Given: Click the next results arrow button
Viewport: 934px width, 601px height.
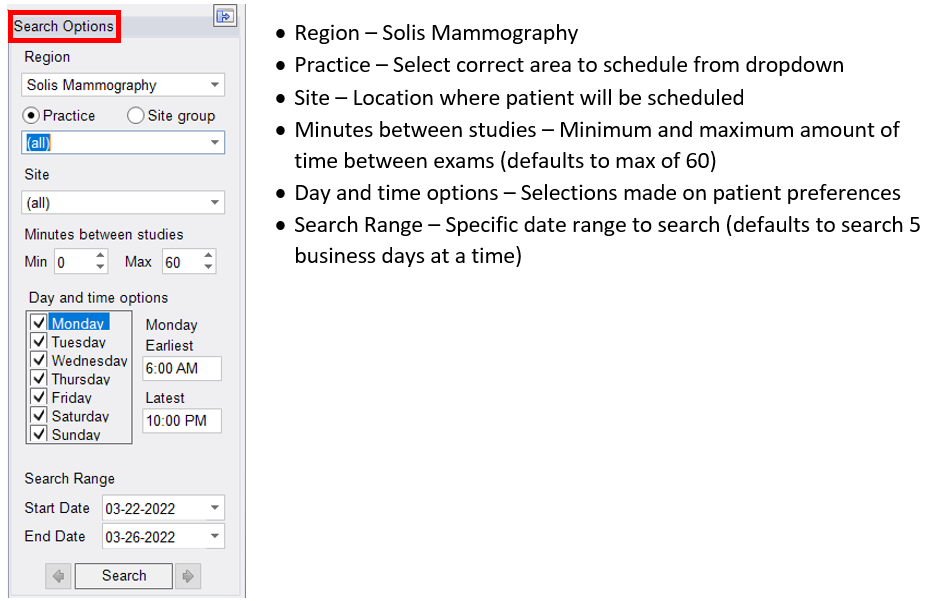Looking at the screenshot, I should 187,576.
